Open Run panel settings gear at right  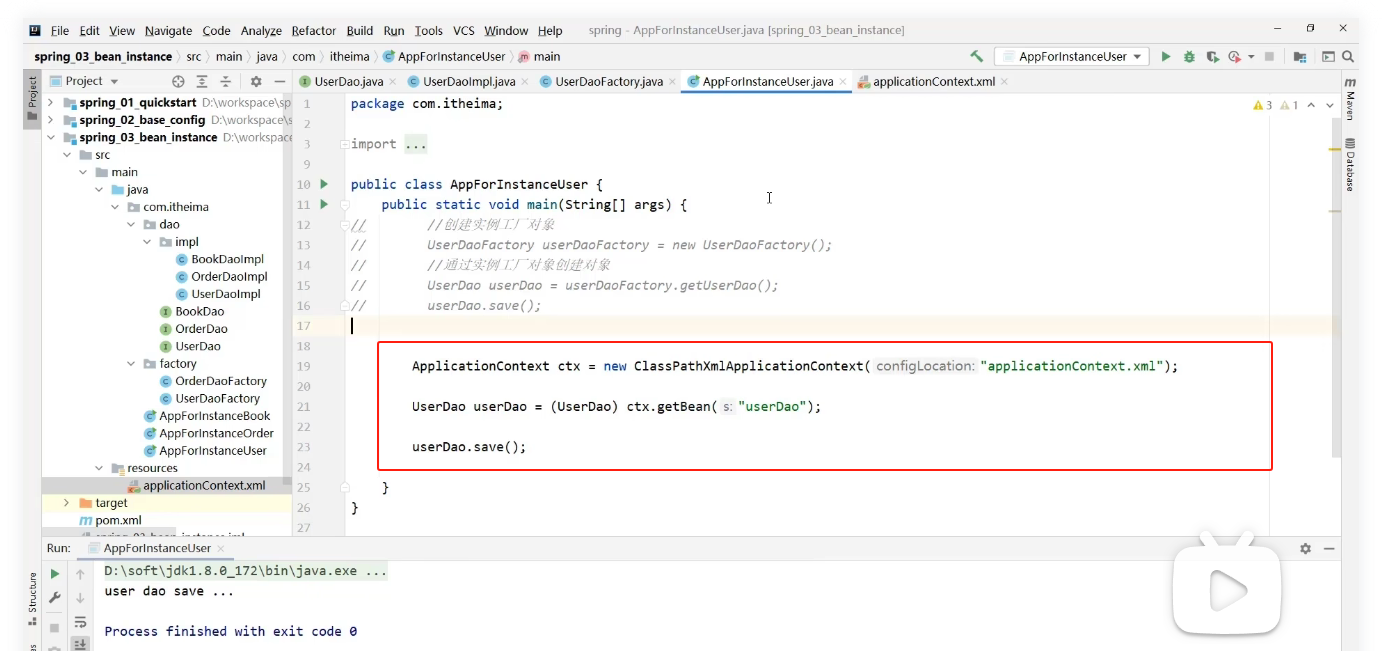pyautogui.click(x=1305, y=548)
